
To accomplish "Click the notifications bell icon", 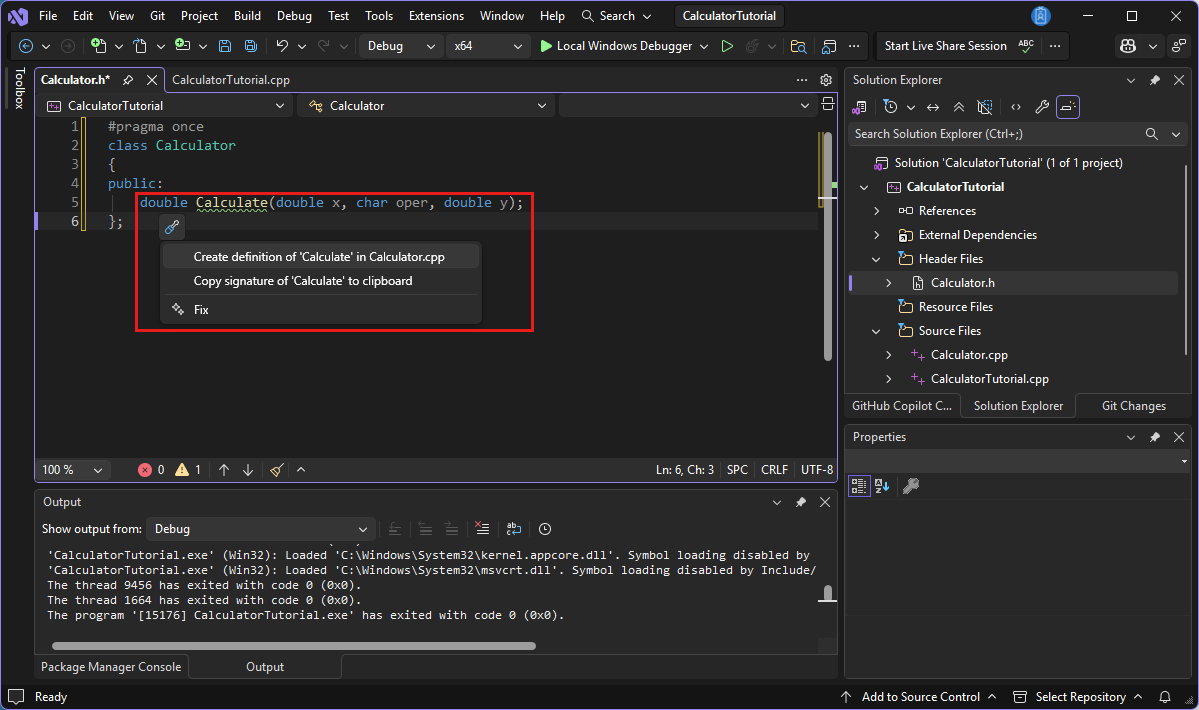I will pos(1165,697).
